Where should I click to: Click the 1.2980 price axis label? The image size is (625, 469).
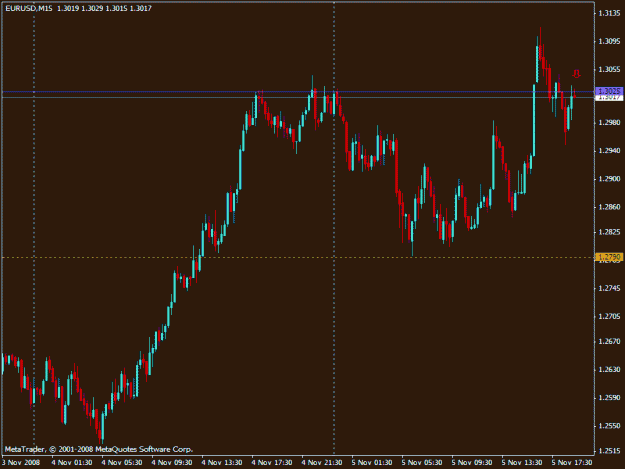tap(609, 123)
